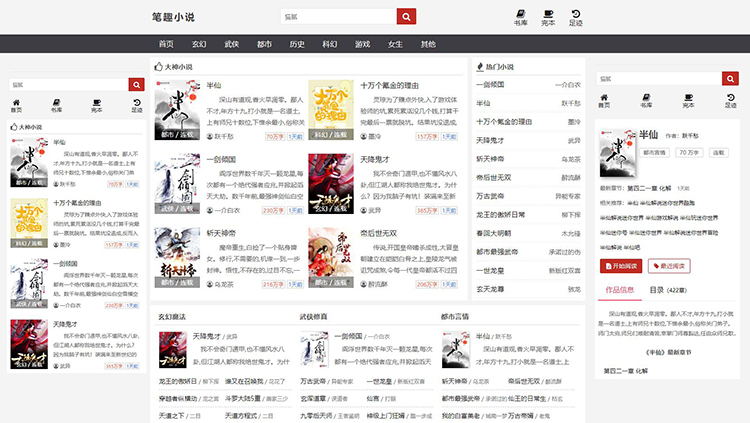Select 科幻 in the navigation bar
The width and height of the screenshot is (750, 423).
click(330, 44)
